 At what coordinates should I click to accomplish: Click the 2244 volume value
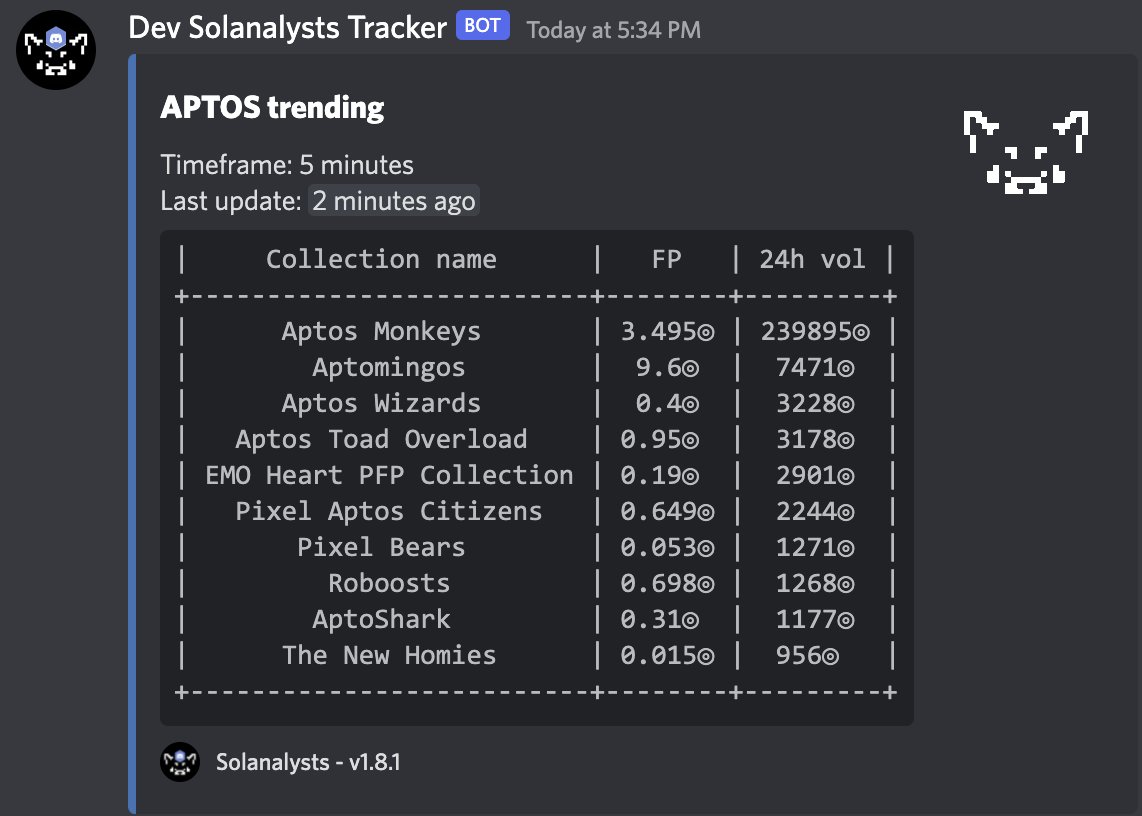[815, 511]
